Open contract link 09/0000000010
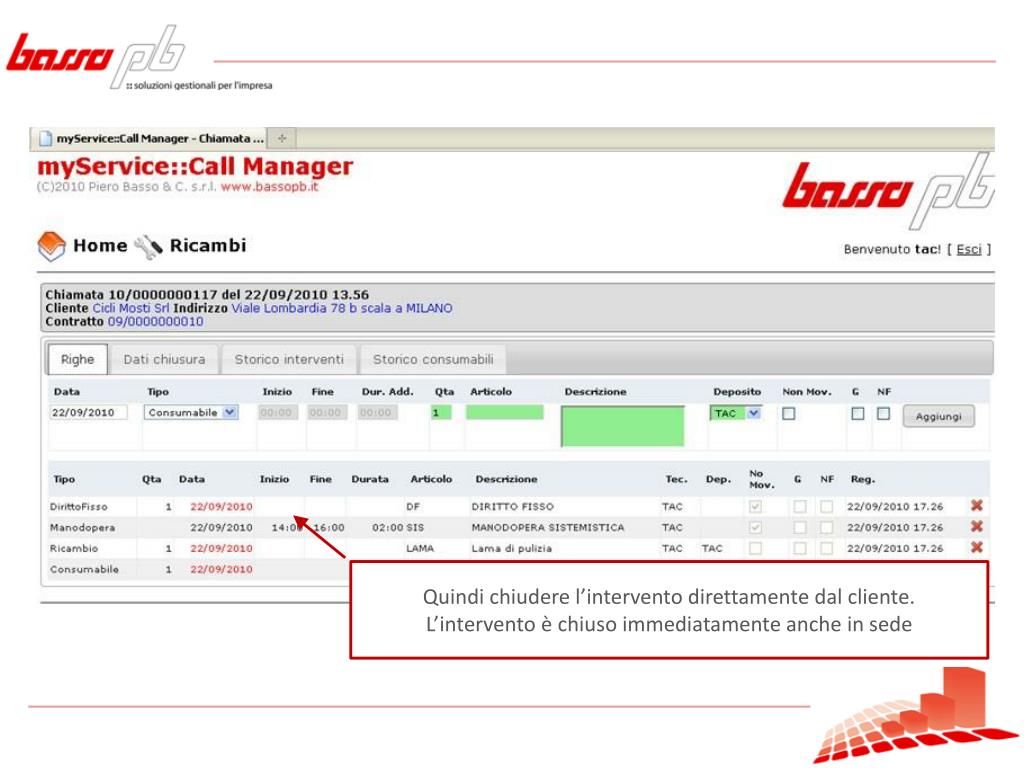1024x768 pixels. [155, 322]
